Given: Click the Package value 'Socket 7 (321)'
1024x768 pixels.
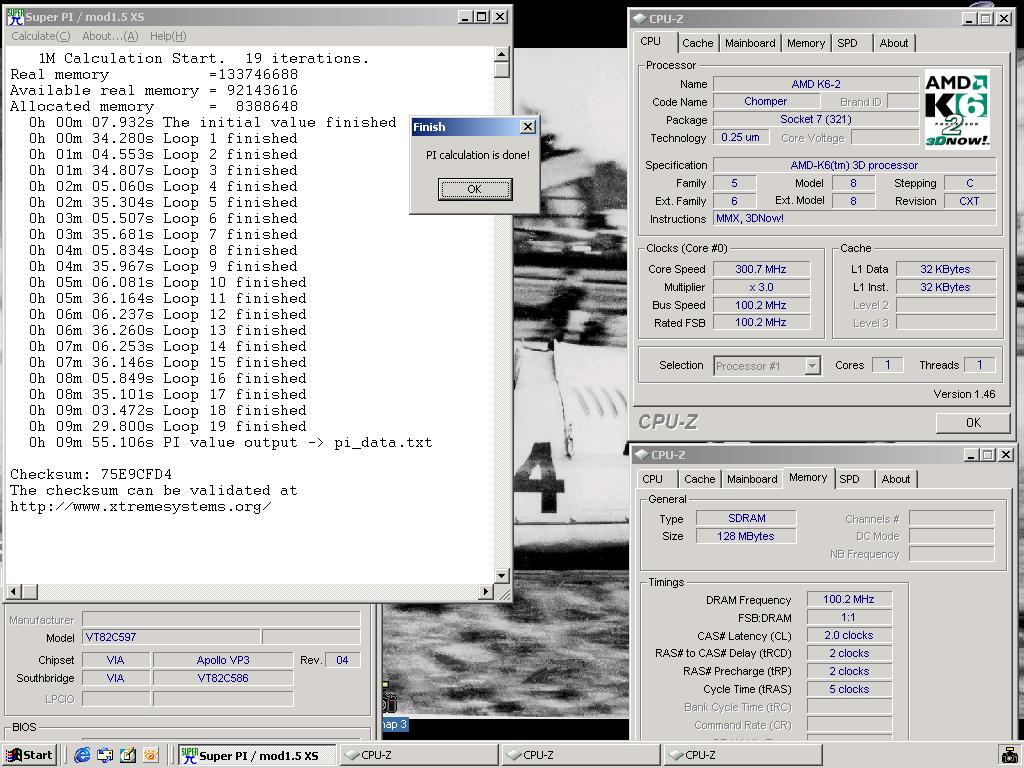Looking at the screenshot, I should tap(816, 119).
